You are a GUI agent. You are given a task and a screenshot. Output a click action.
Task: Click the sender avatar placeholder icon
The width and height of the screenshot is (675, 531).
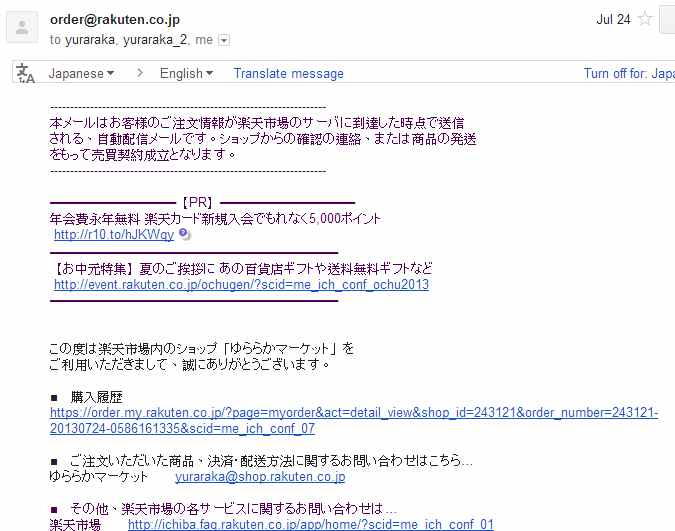tap(22, 28)
